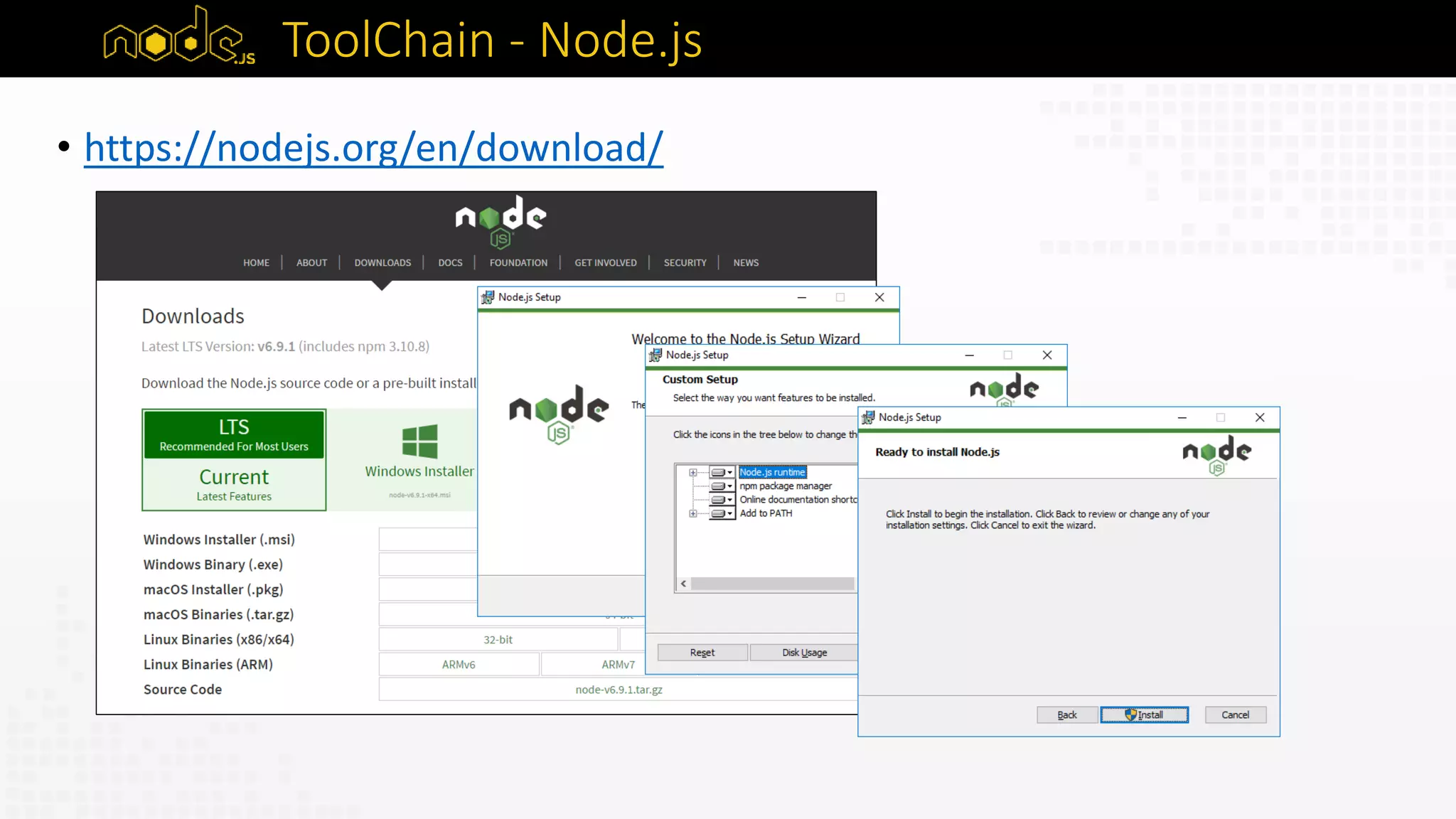
Task: Open the nodejs.org download hyperlink
Action: point(373,148)
